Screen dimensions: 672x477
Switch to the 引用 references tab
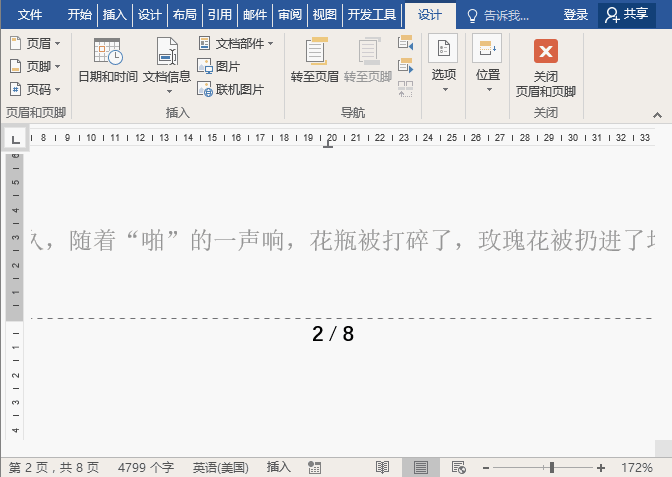[x=220, y=15]
